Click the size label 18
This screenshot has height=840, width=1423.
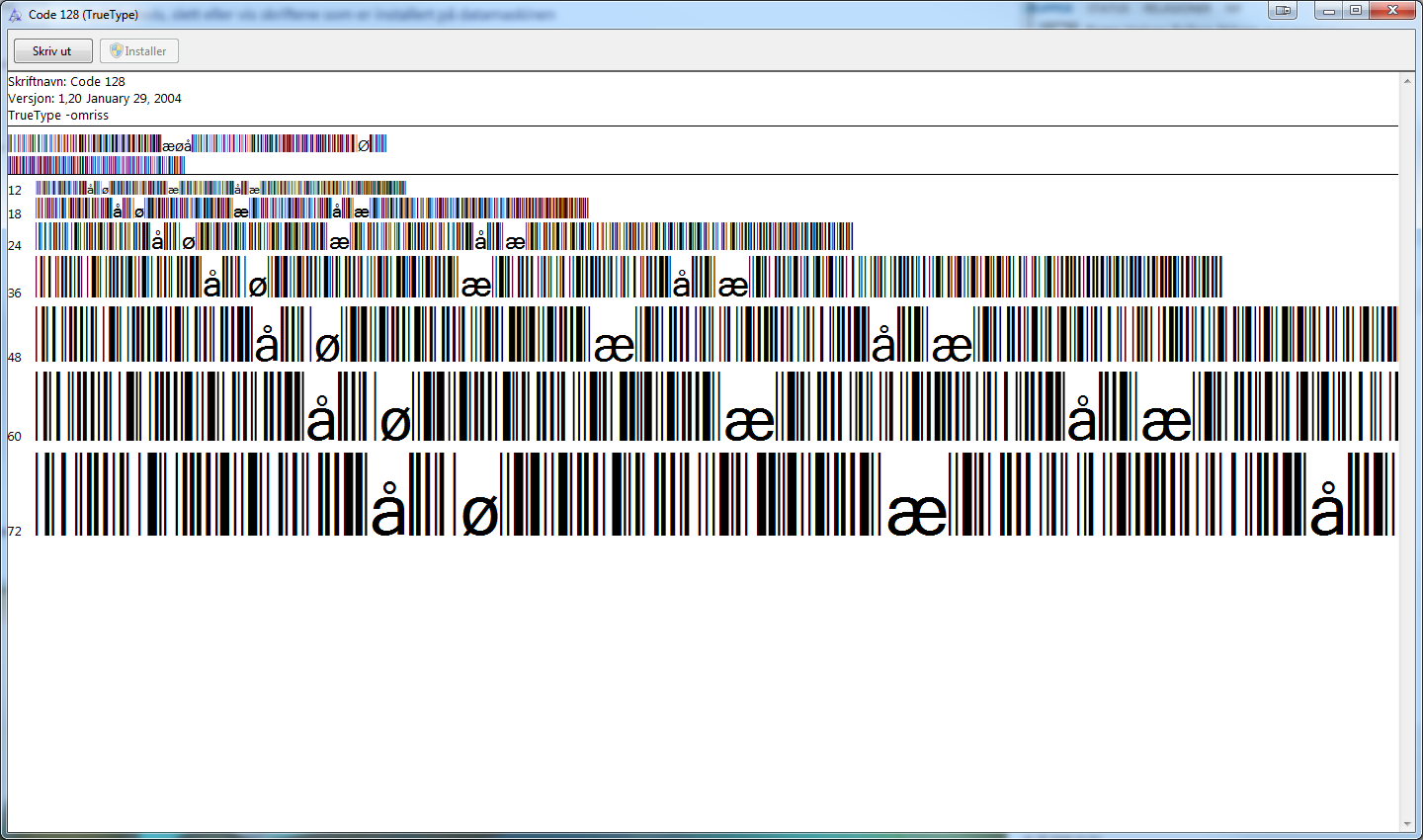15,214
